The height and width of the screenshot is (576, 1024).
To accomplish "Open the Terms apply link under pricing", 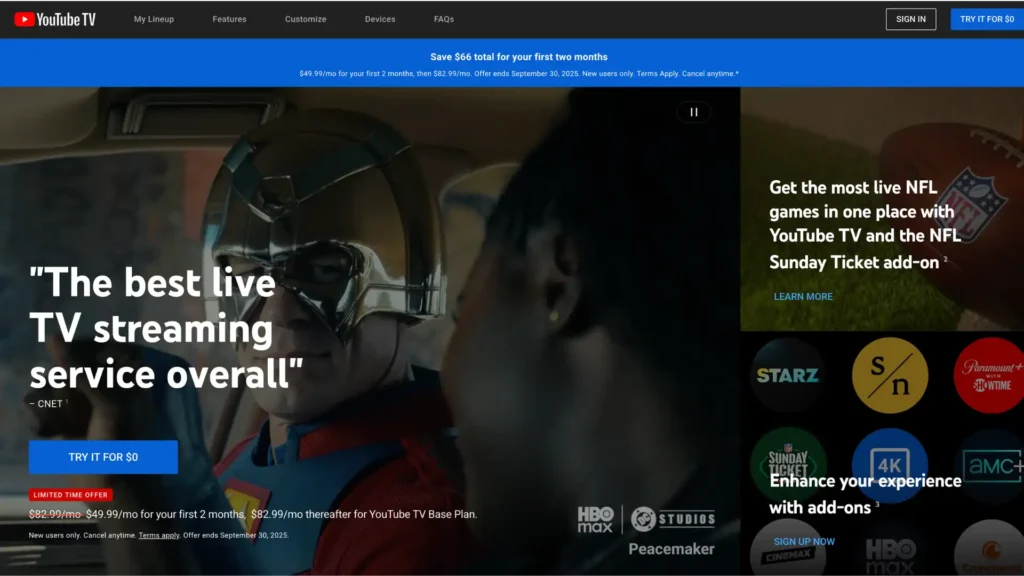I will pos(159,536).
